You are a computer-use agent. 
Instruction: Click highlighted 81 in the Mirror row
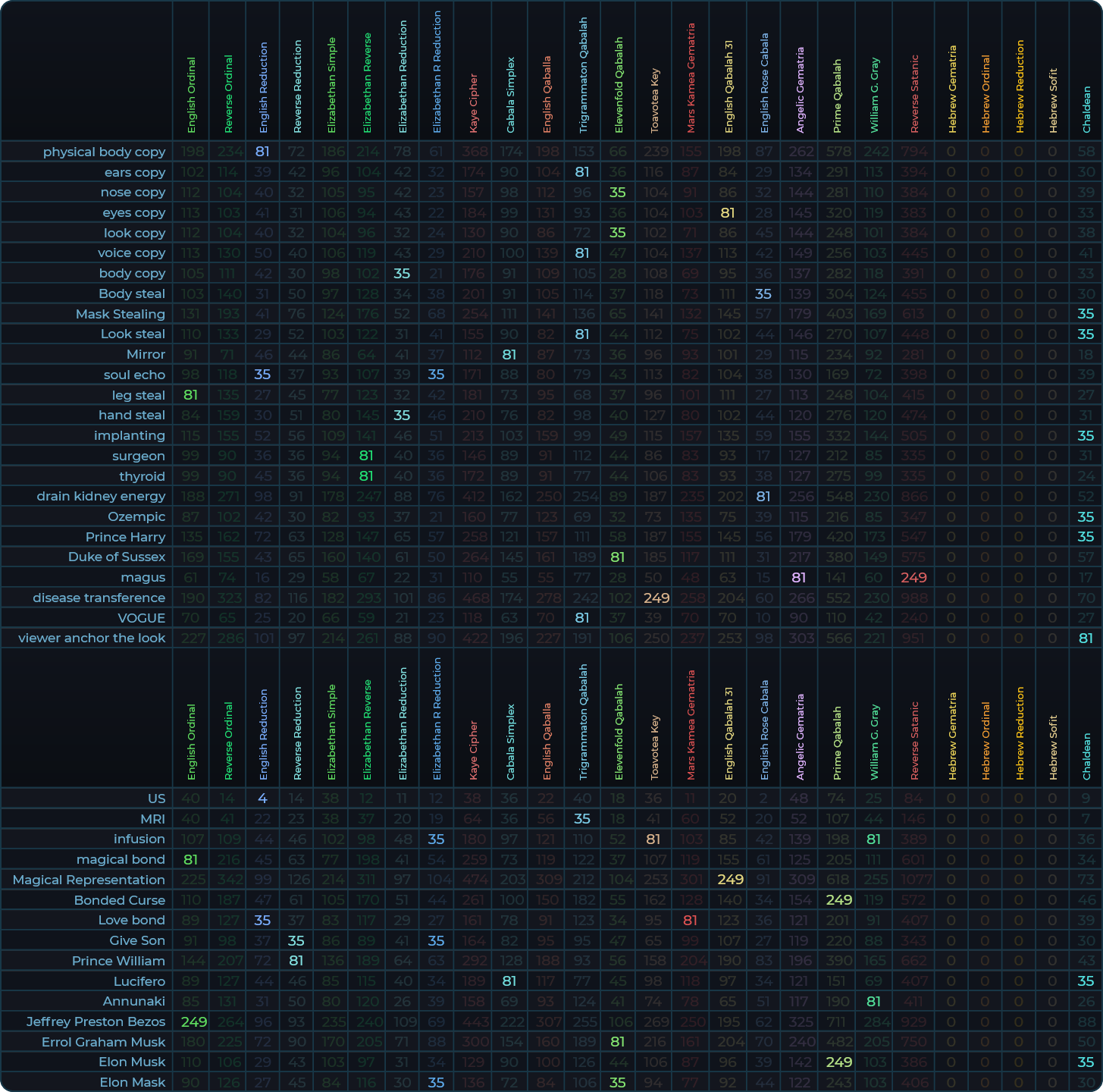[x=509, y=354]
